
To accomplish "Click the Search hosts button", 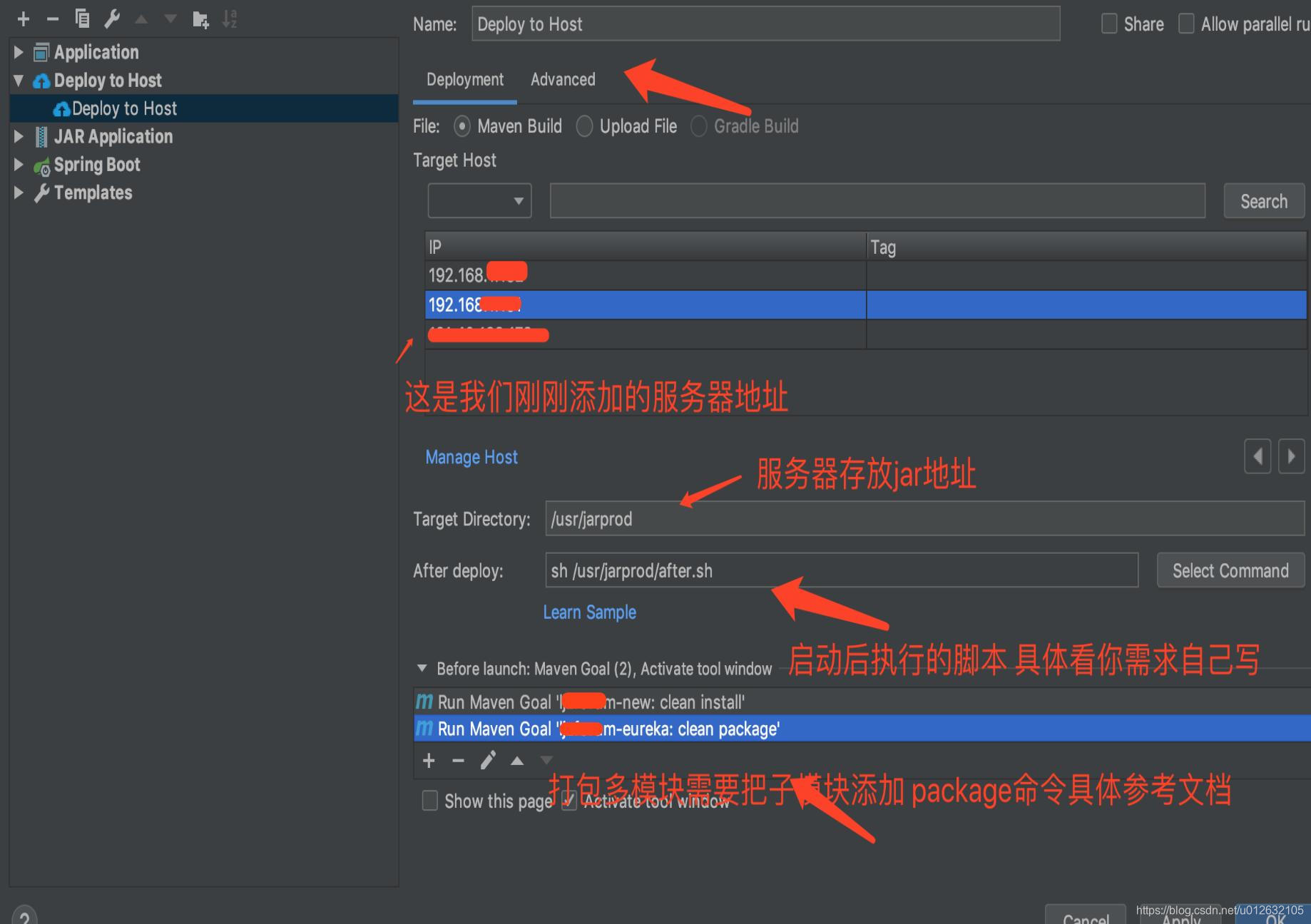I will [x=1264, y=201].
